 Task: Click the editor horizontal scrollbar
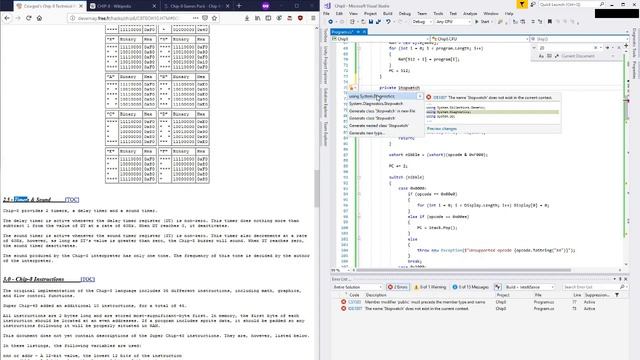(x=463, y=270)
